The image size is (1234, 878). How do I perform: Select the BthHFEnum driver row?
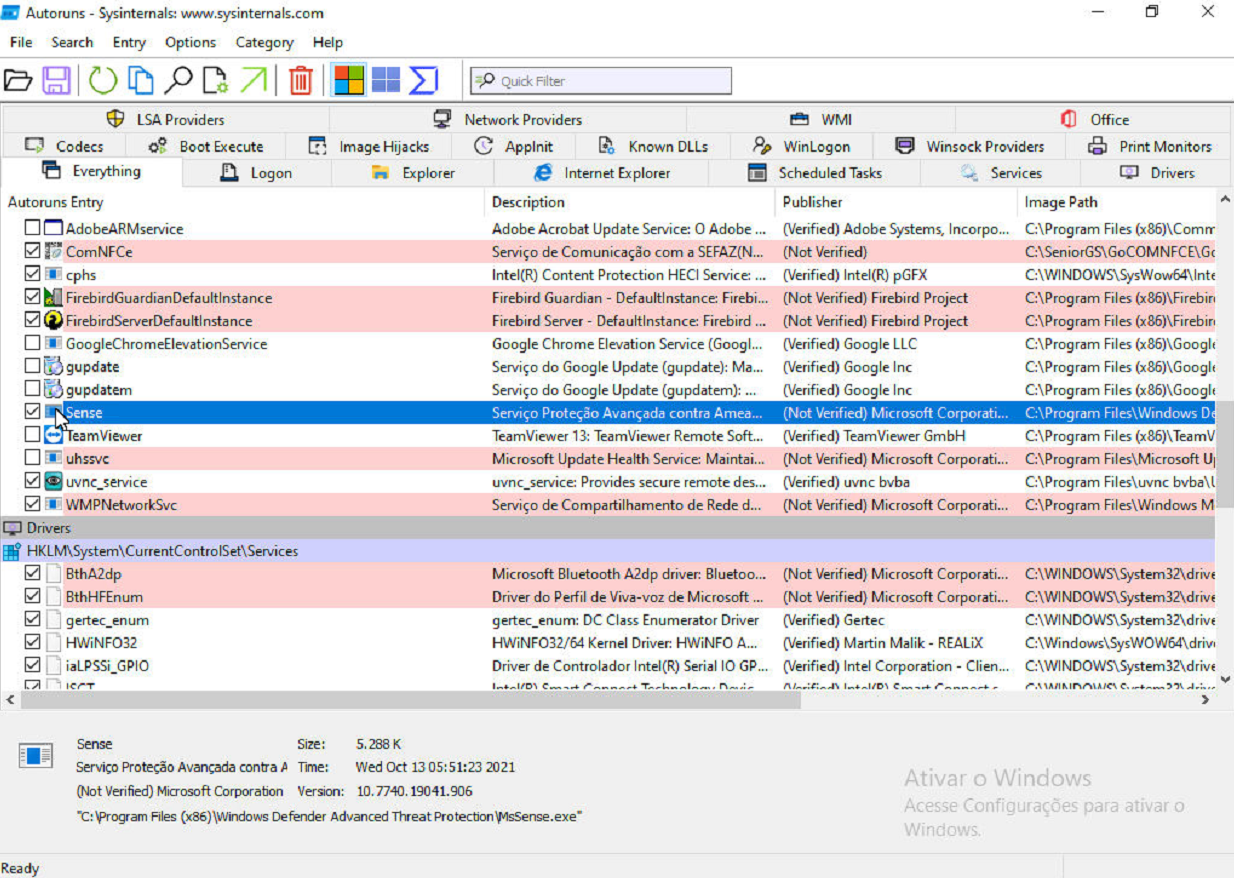point(609,597)
